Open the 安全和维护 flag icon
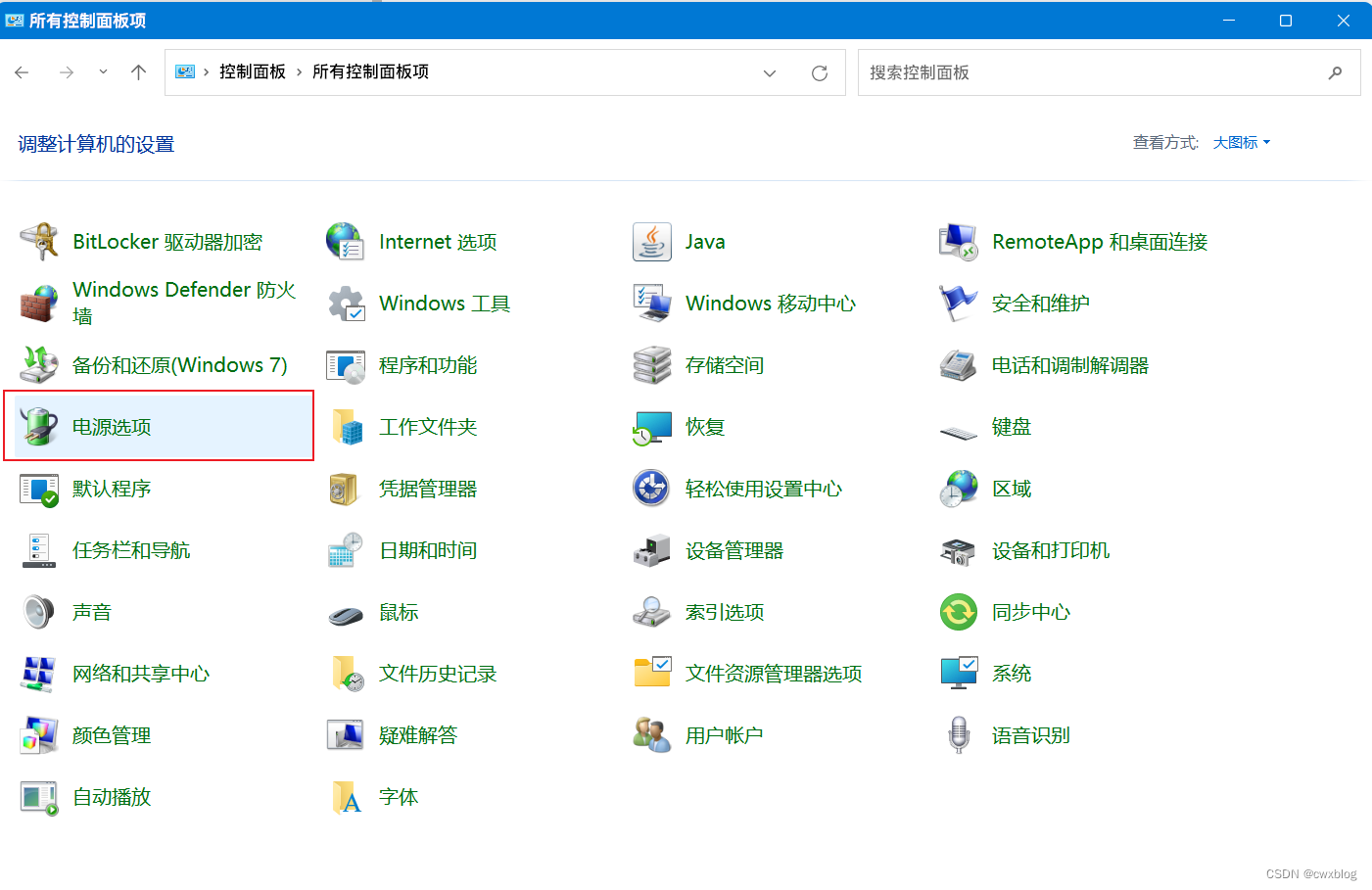Viewport: 1372px width, 890px height. 959,304
